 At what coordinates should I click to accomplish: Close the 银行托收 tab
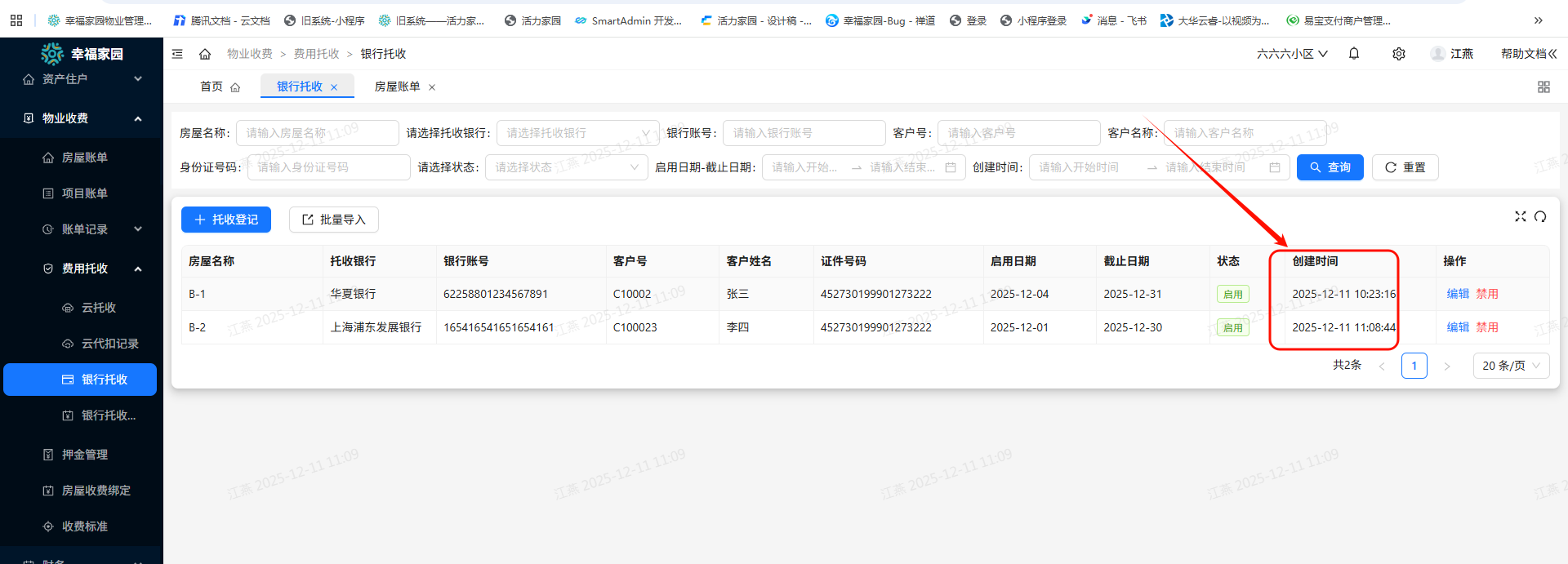pyautogui.click(x=334, y=87)
